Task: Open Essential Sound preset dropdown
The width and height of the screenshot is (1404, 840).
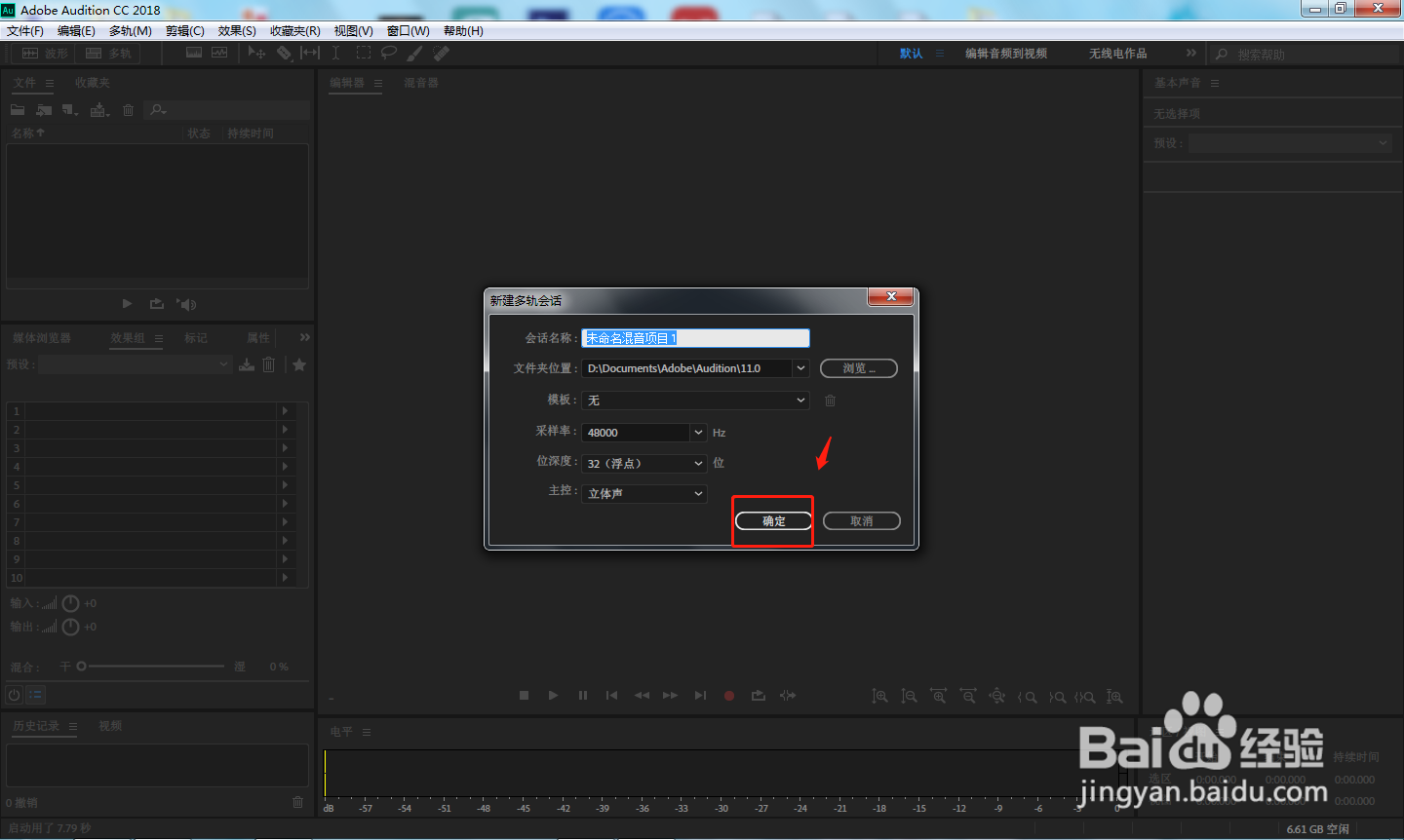Action: click(x=1290, y=143)
